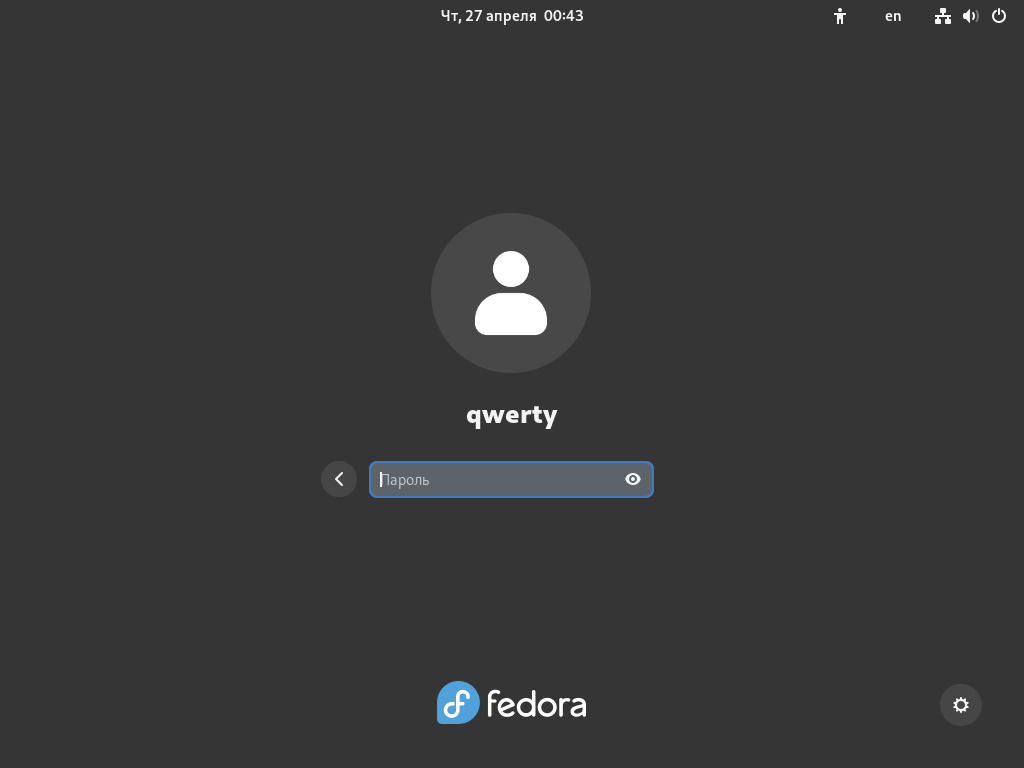
Task: Click the wired network status icon
Action: coord(942,16)
